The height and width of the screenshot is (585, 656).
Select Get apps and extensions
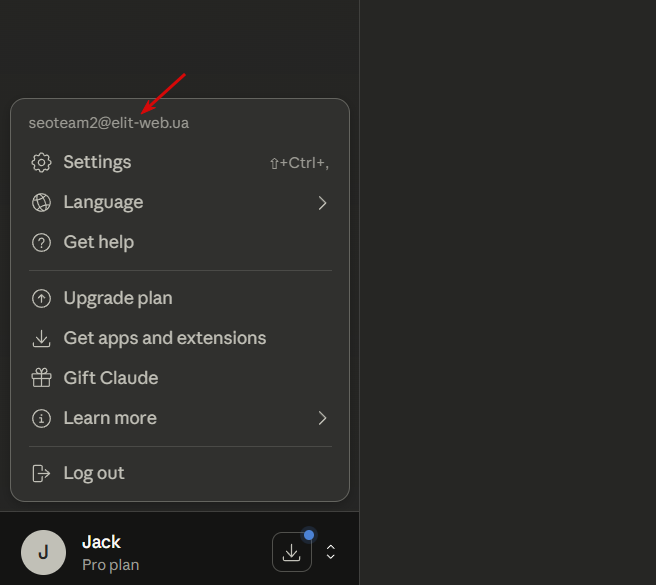pyautogui.click(x=165, y=339)
